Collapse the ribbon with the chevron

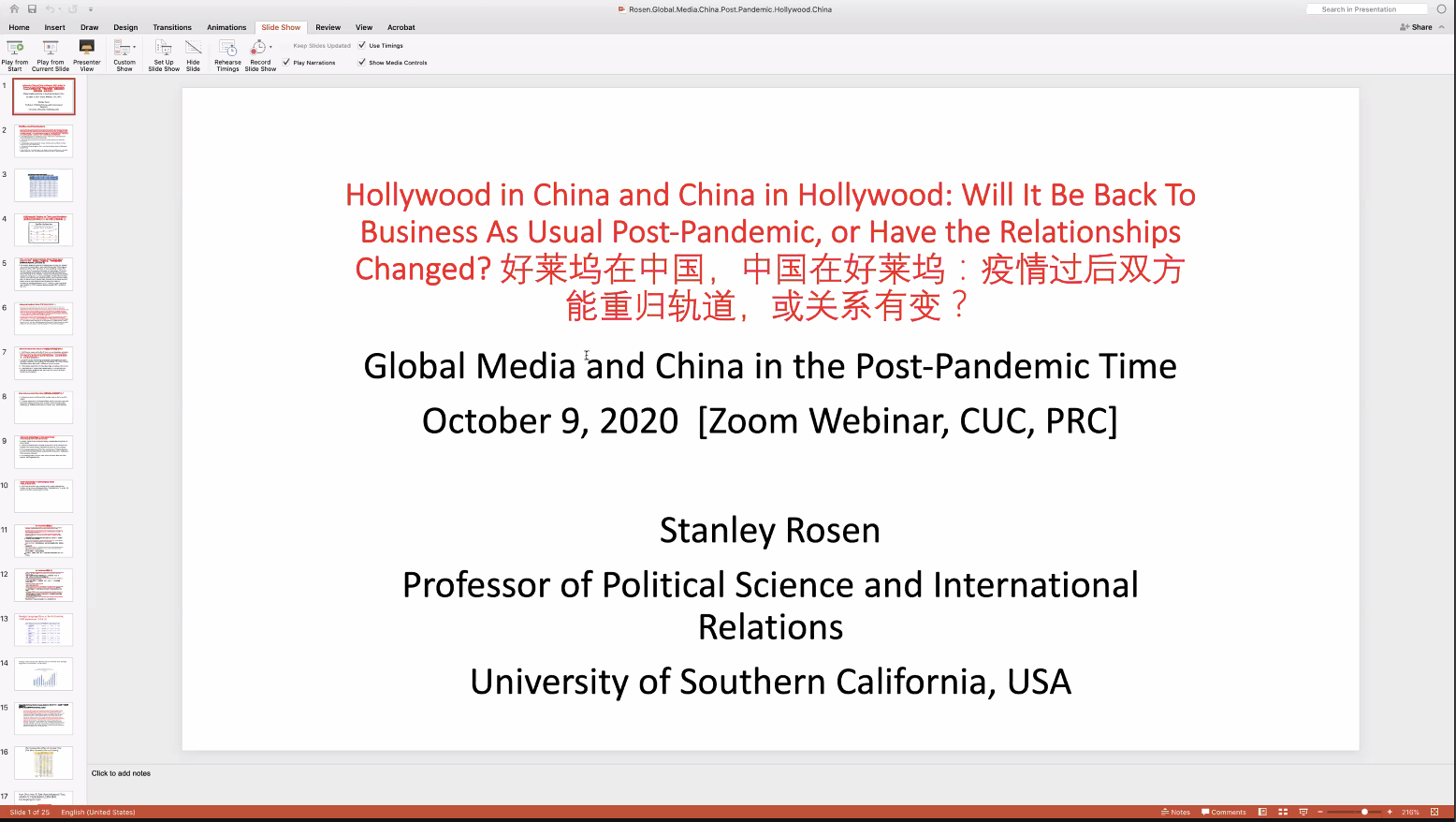1442,27
